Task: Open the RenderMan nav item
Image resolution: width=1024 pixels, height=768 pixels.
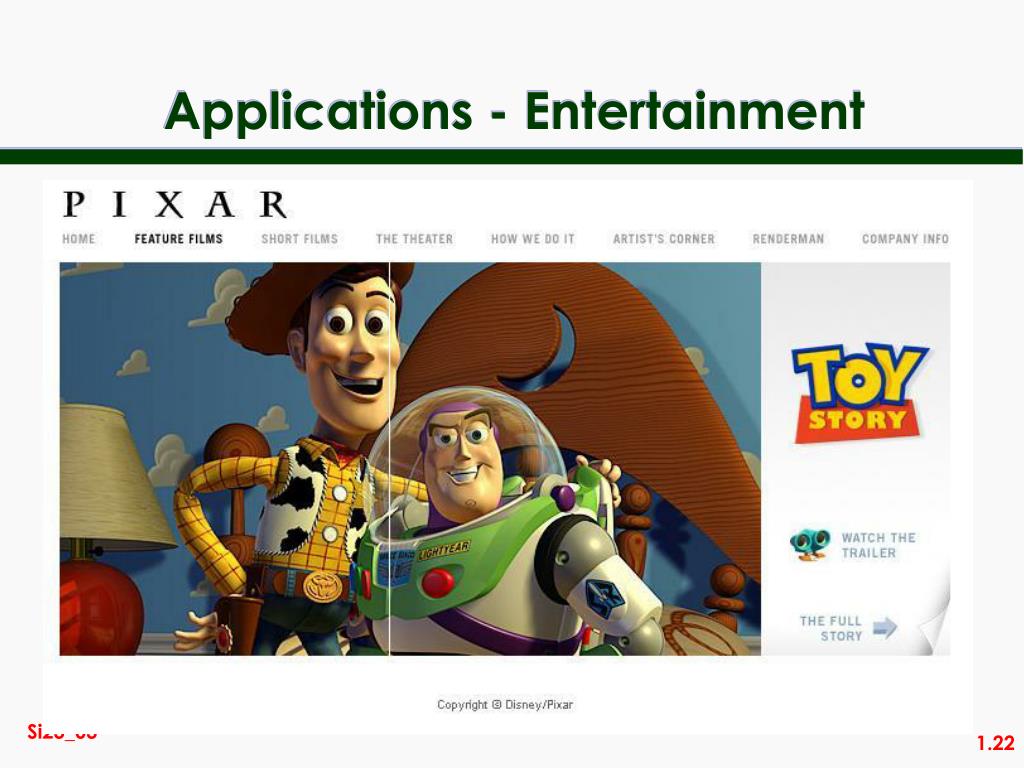Action: [x=788, y=239]
